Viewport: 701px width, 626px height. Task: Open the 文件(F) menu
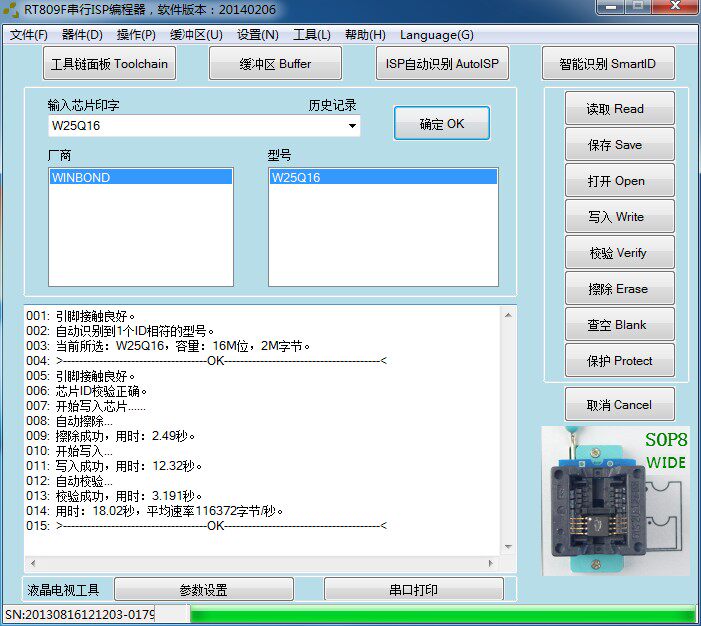29,35
